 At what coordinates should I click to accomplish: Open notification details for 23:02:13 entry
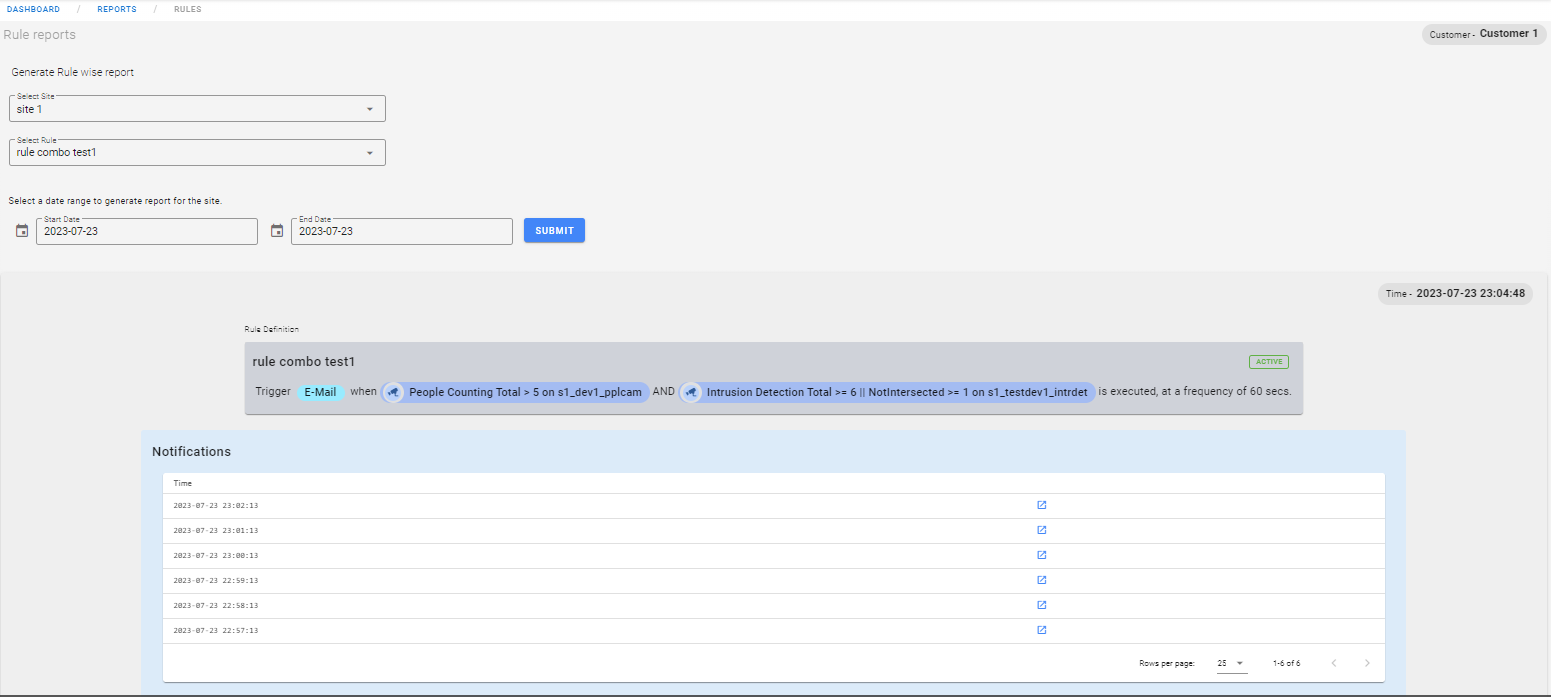click(1041, 505)
